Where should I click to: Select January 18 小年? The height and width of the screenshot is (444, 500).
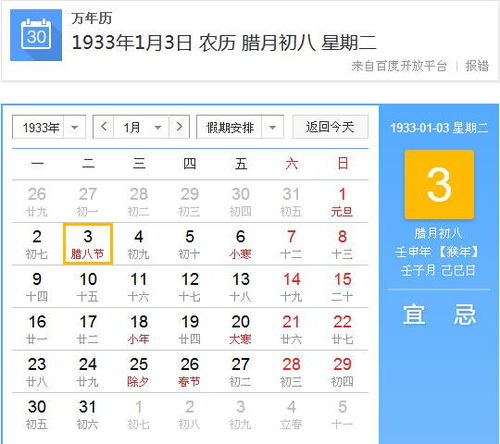pos(139,329)
